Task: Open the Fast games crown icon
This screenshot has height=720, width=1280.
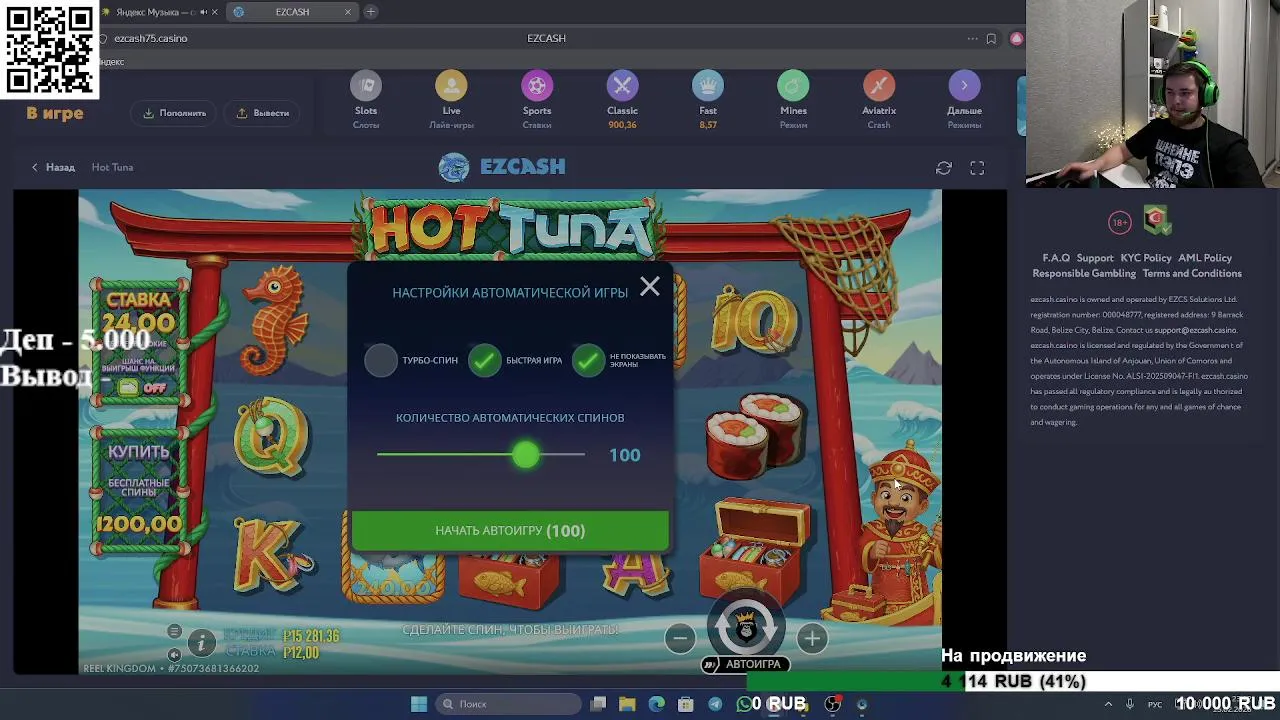Action: 708,86
